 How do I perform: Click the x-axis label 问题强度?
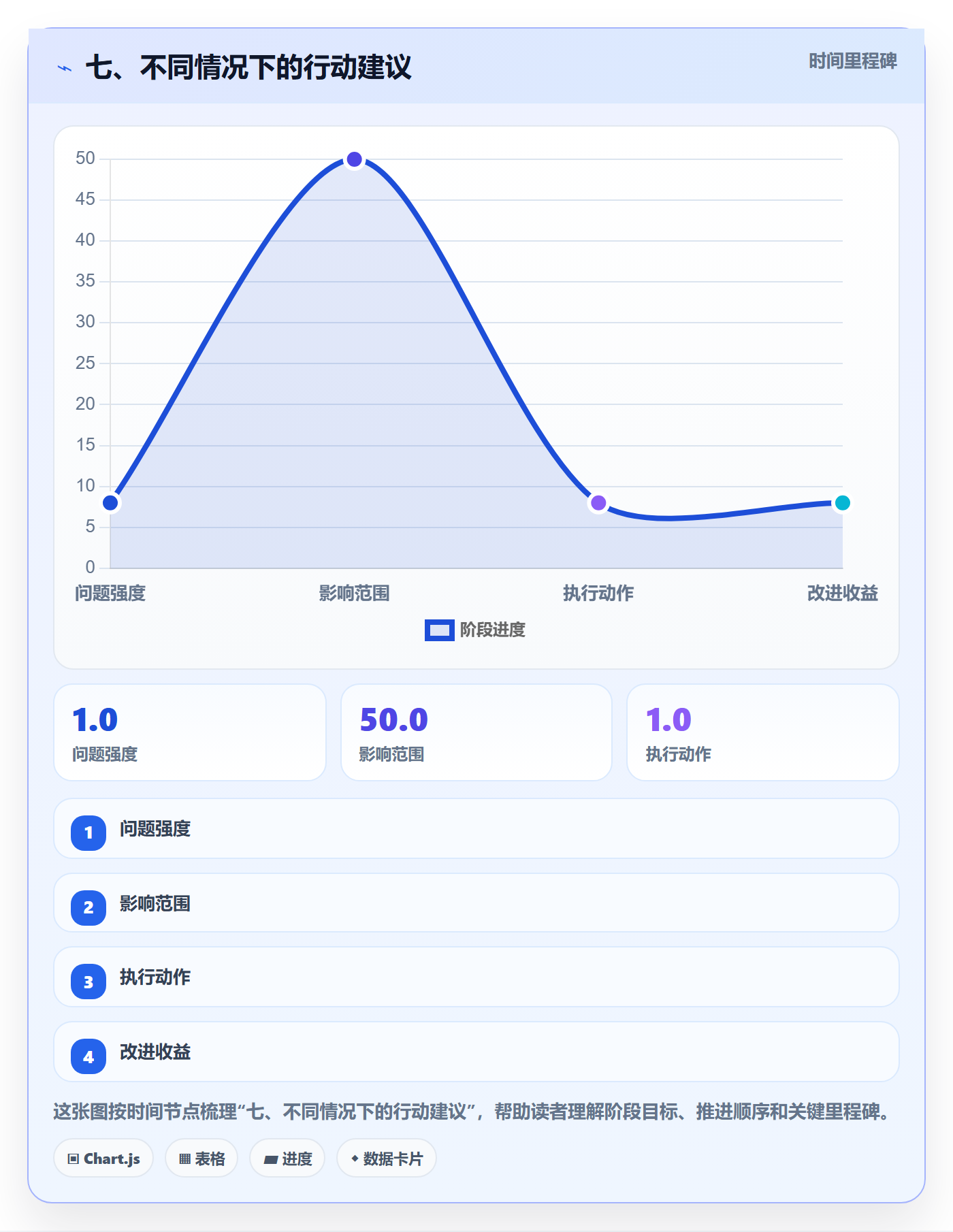click(x=110, y=594)
